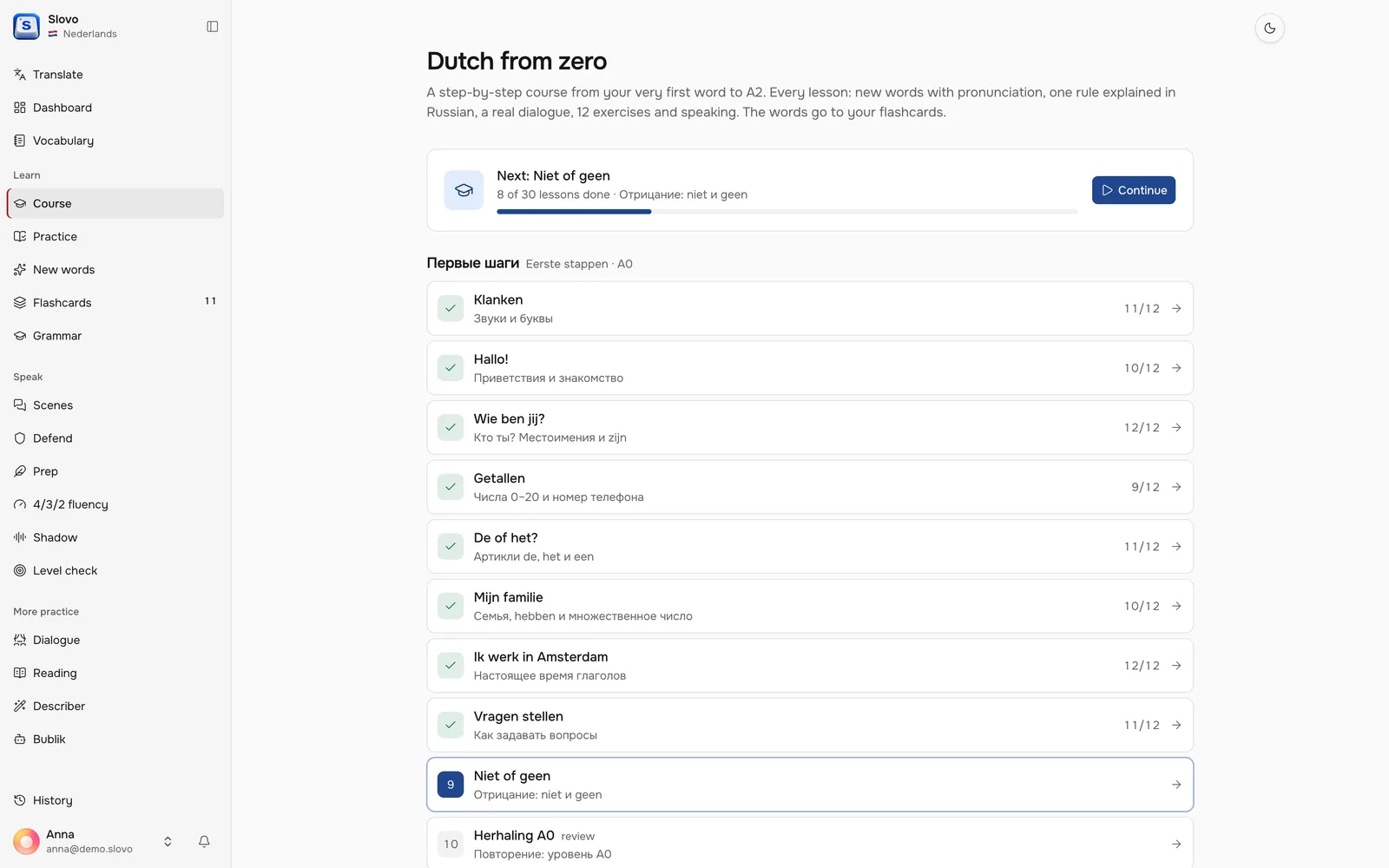The width and height of the screenshot is (1389, 868).
Task: Open the Herhaling A0 review lesson
Action: pos(810,843)
